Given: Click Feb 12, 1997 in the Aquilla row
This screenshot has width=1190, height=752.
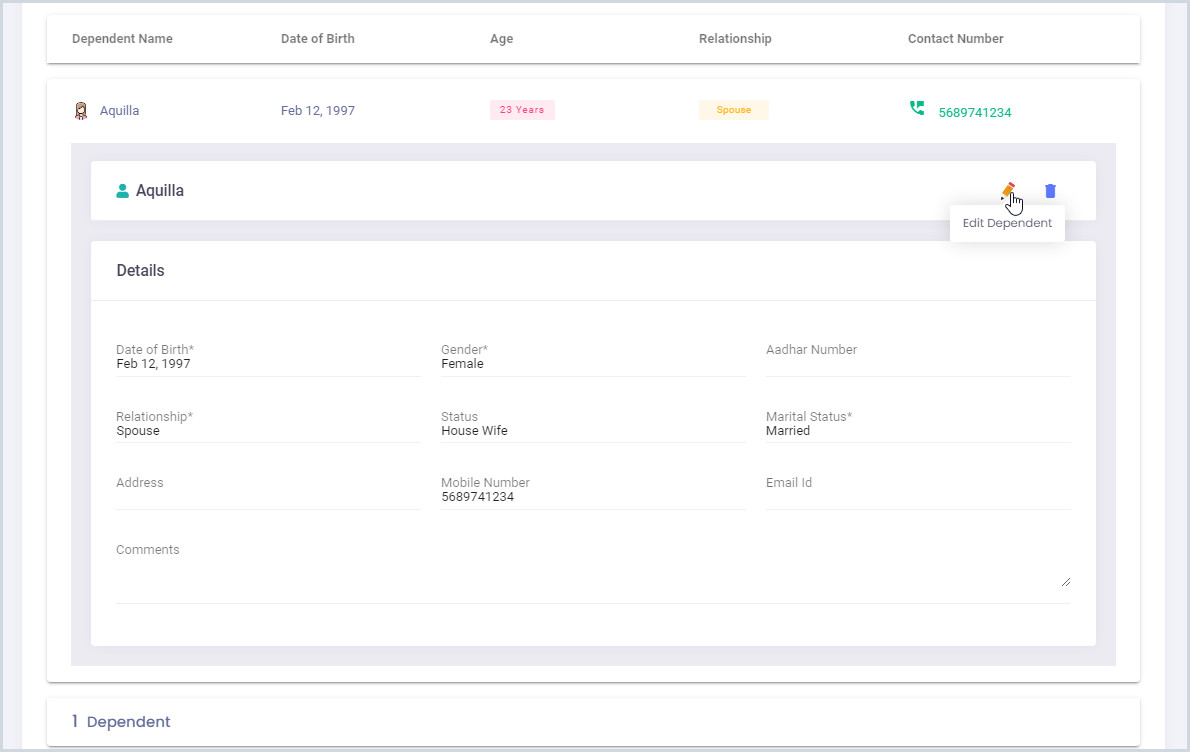Looking at the screenshot, I should 318,111.
